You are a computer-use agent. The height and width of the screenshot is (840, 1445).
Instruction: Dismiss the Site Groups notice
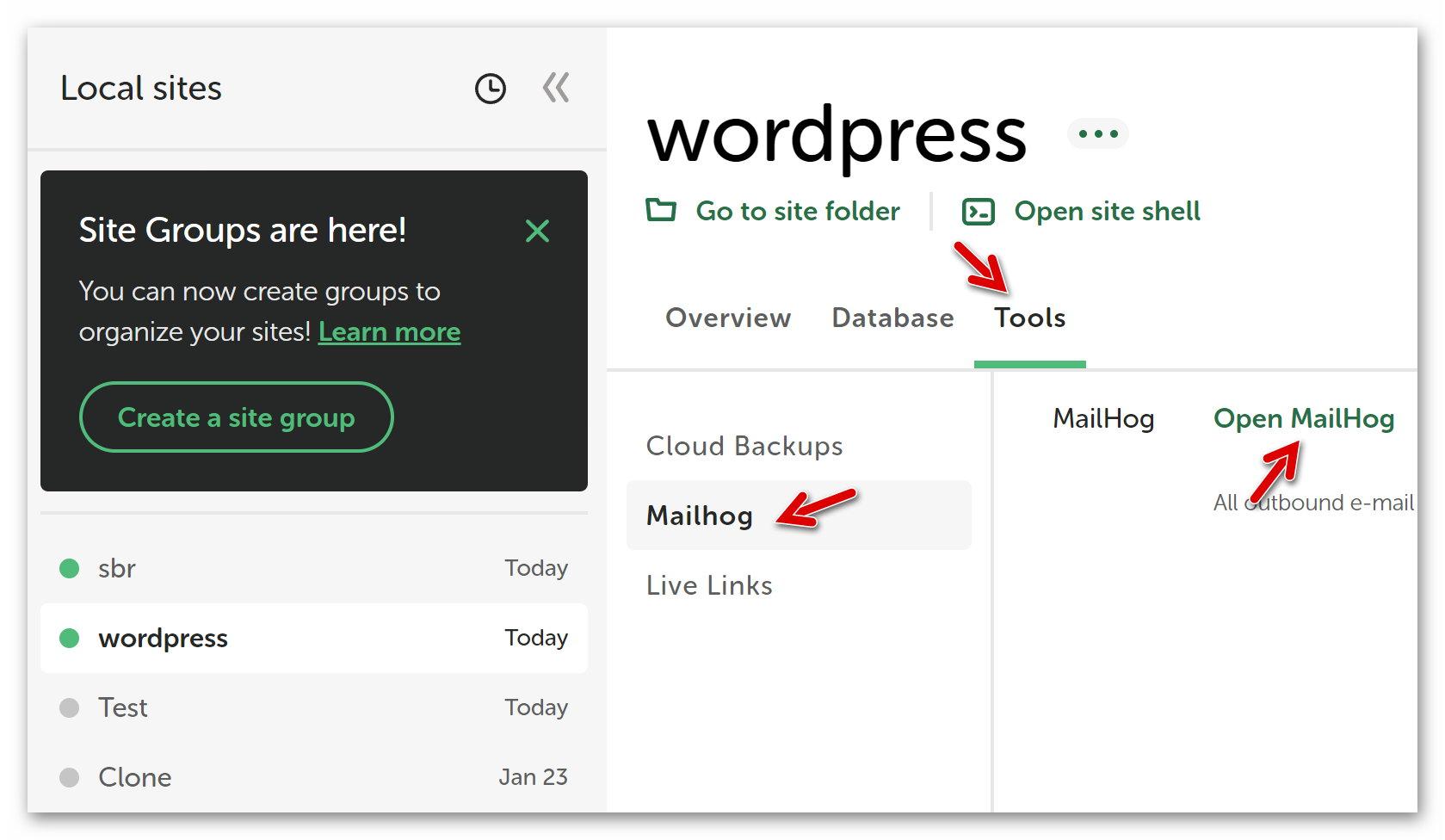(537, 231)
